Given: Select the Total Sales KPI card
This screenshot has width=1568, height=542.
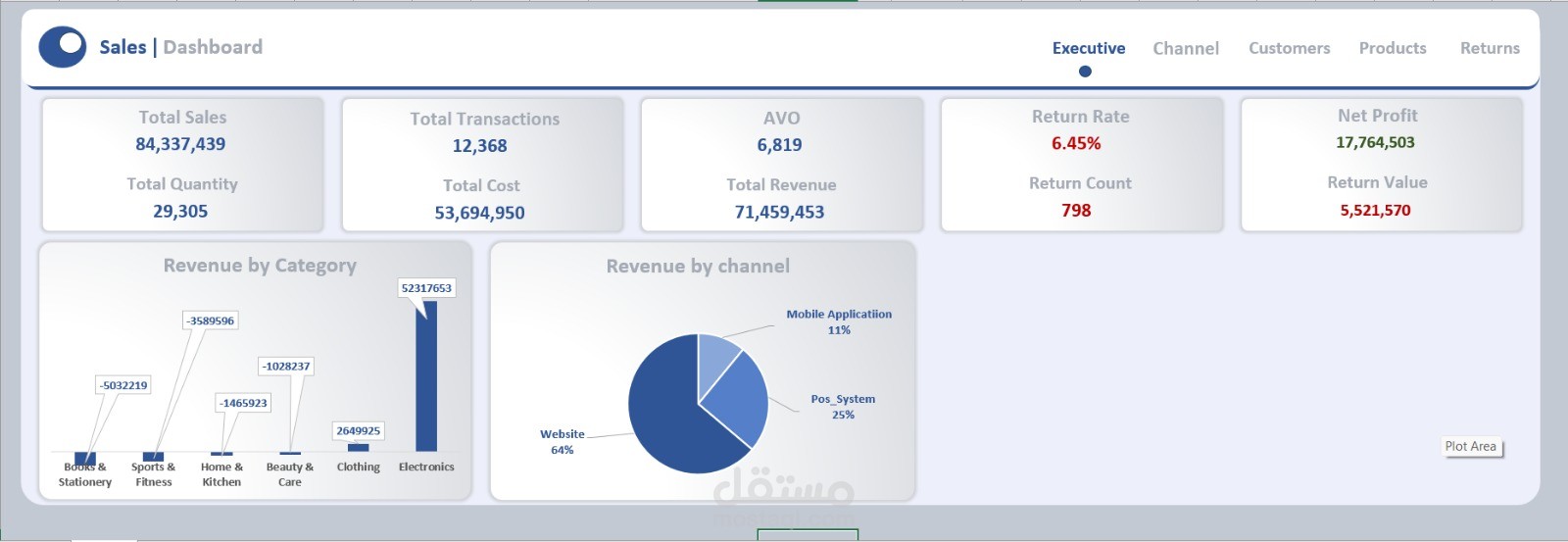Looking at the screenshot, I should pos(182,164).
